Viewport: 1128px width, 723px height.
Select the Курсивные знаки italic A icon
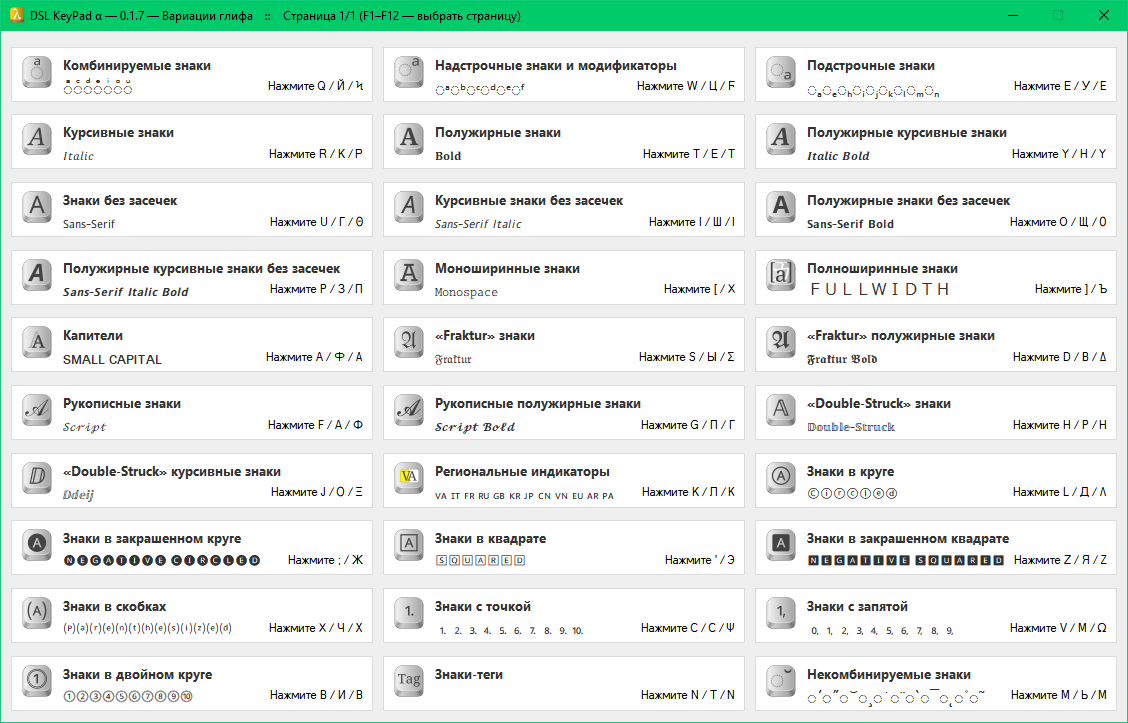[37, 140]
